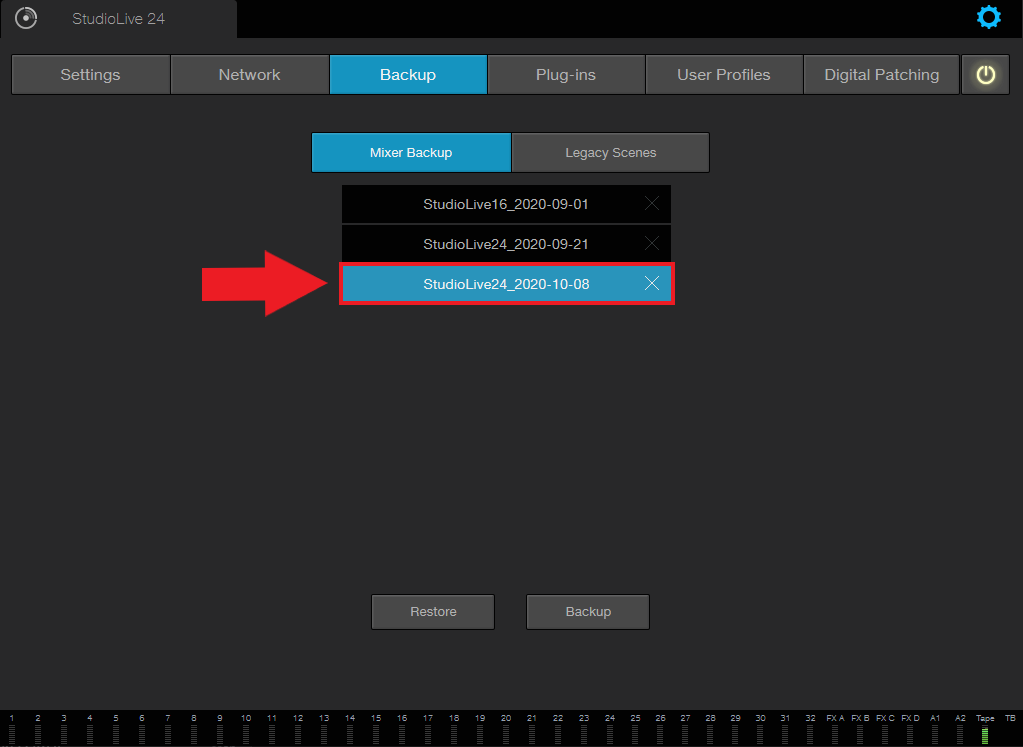Open the Digital Patching tab
This screenshot has height=747, width=1023.
[881, 74]
